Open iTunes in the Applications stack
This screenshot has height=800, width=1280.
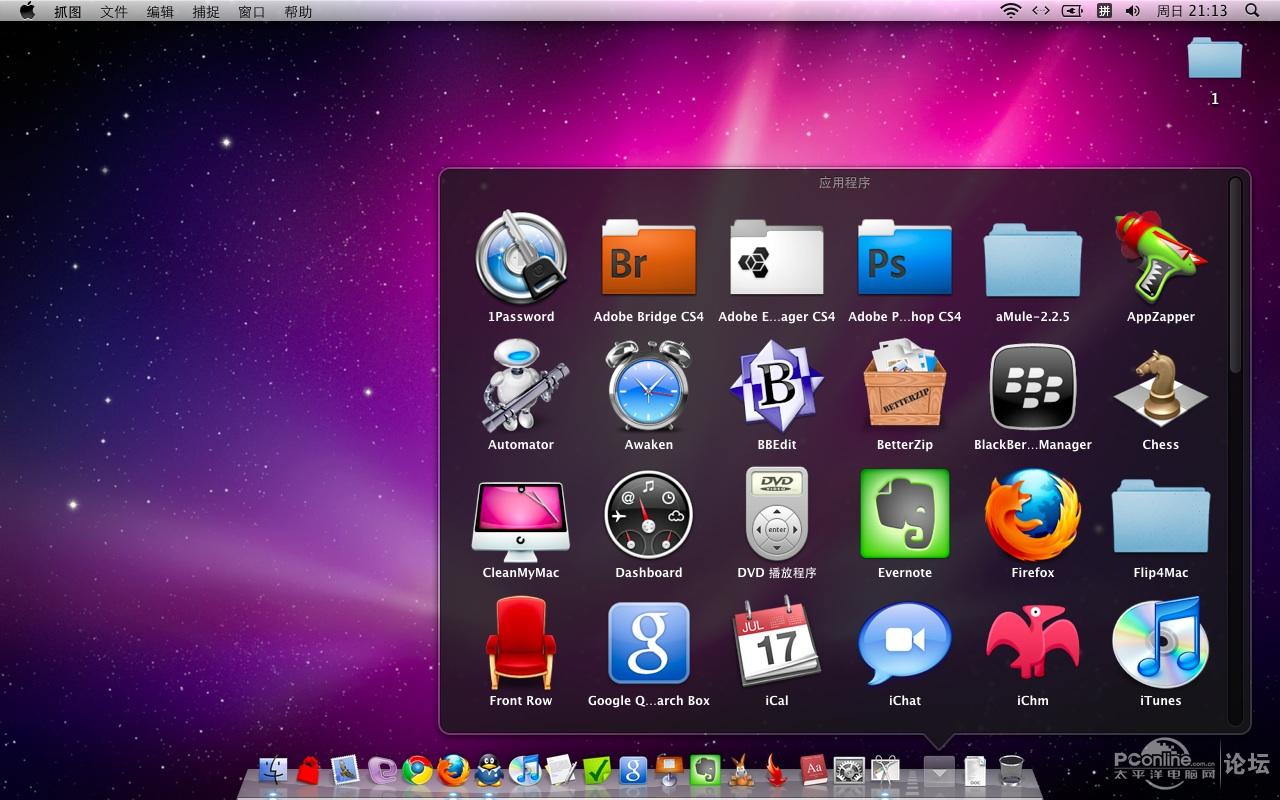click(x=1161, y=642)
